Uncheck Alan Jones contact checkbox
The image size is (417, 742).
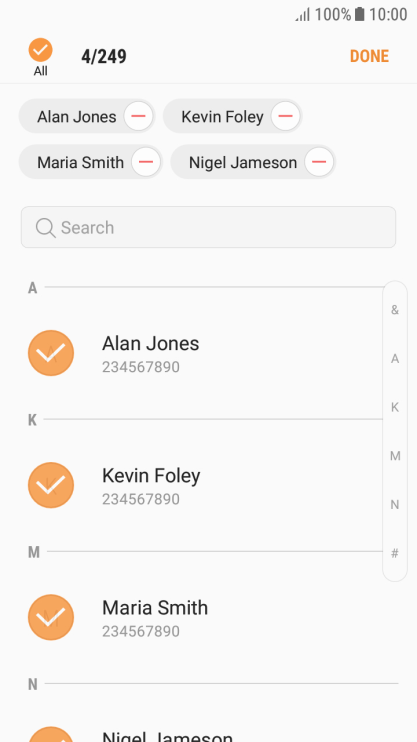click(x=51, y=353)
